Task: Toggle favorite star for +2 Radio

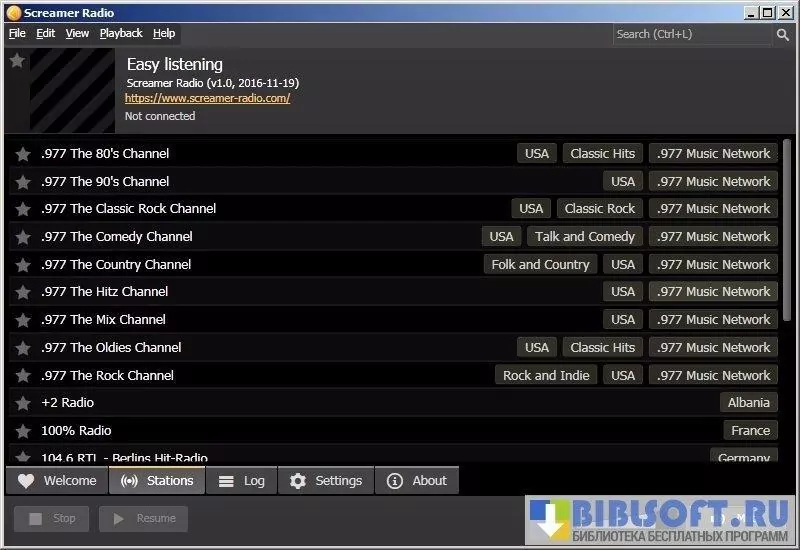Action: 23,403
